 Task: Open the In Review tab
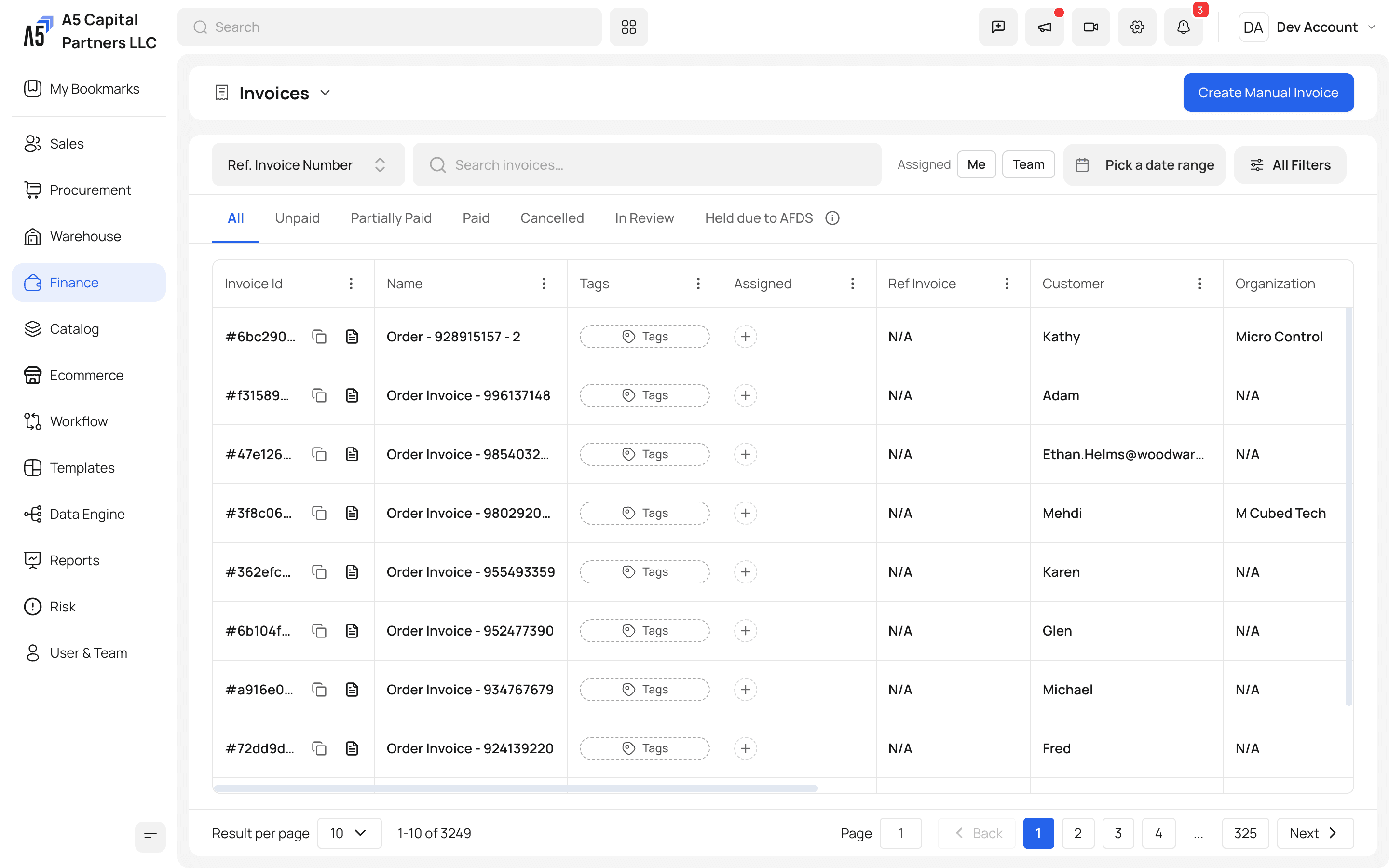click(x=644, y=218)
